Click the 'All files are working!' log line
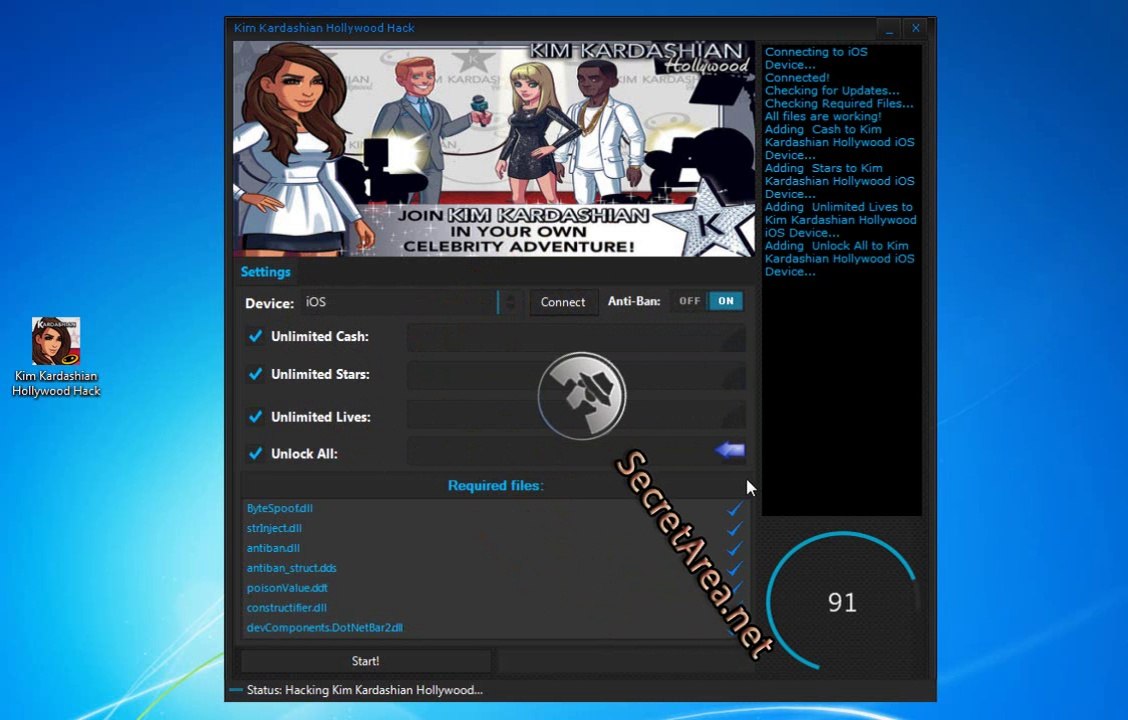This screenshot has height=720, width=1128. [x=823, y=117]
